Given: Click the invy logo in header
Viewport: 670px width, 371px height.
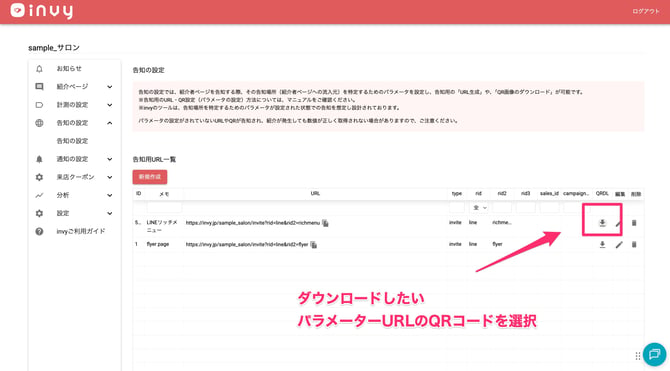Looking at the screenshot, I should [41, 11].
